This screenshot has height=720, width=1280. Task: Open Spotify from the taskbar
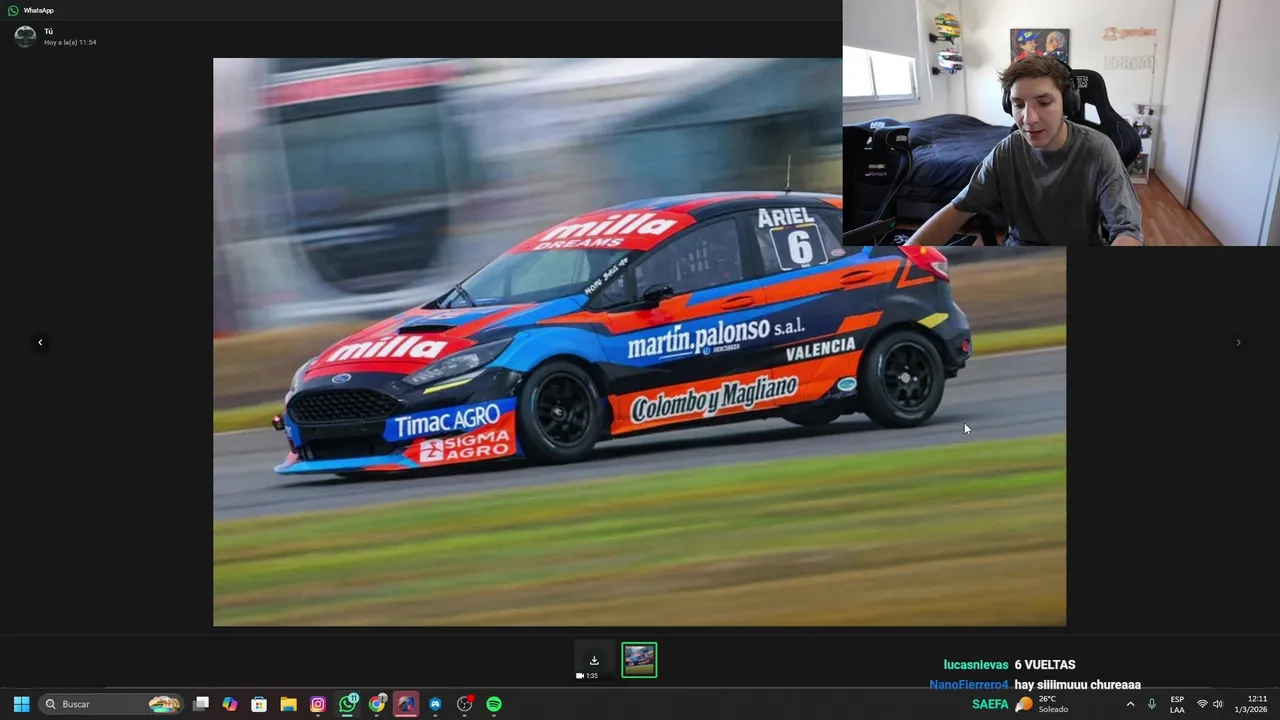494,704
